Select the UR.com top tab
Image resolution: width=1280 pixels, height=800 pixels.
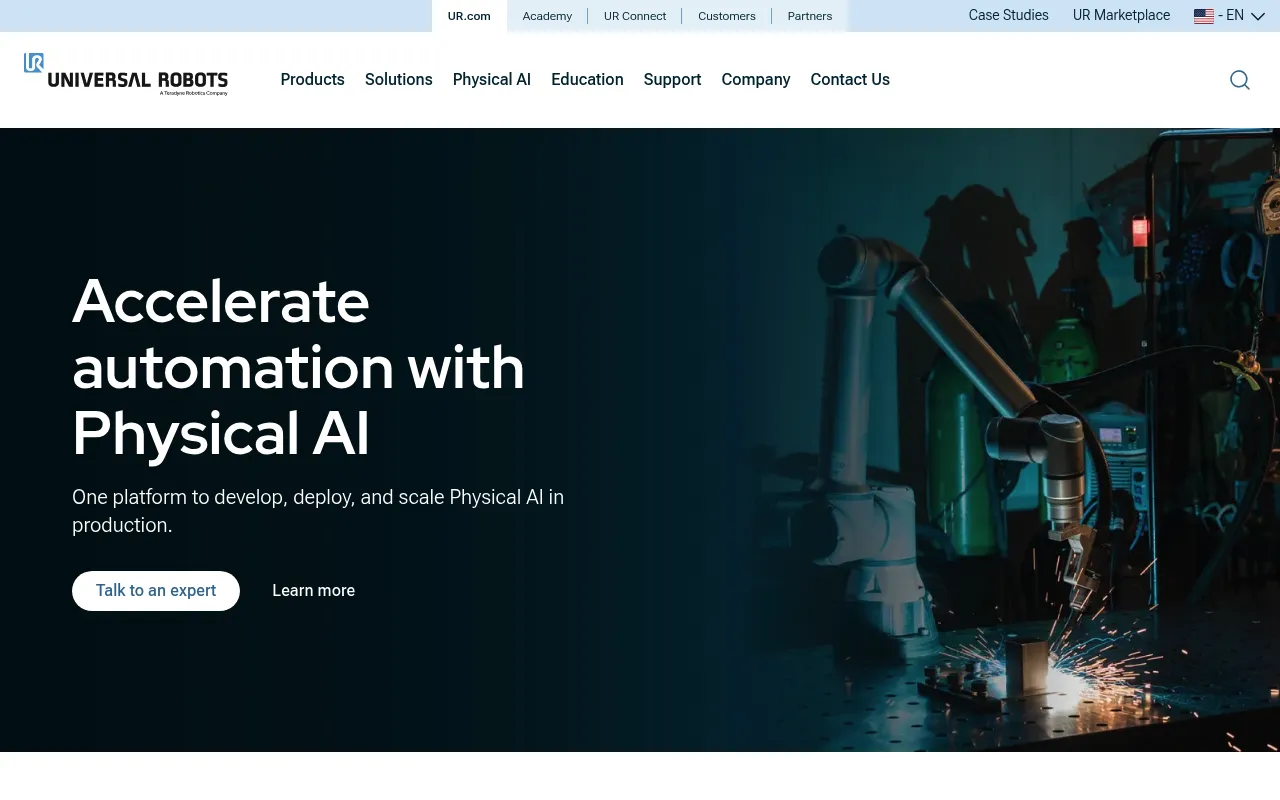469,16
